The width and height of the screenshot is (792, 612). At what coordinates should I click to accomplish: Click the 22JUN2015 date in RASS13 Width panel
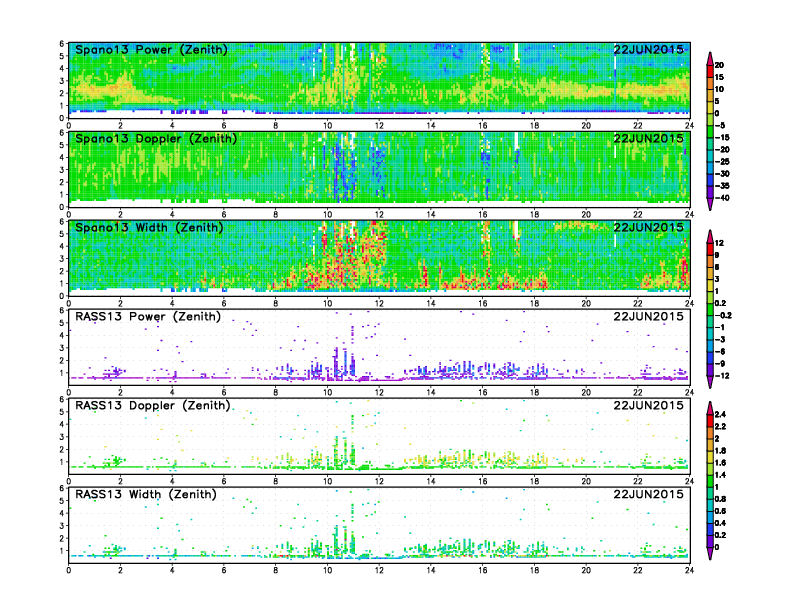point(649,494)
